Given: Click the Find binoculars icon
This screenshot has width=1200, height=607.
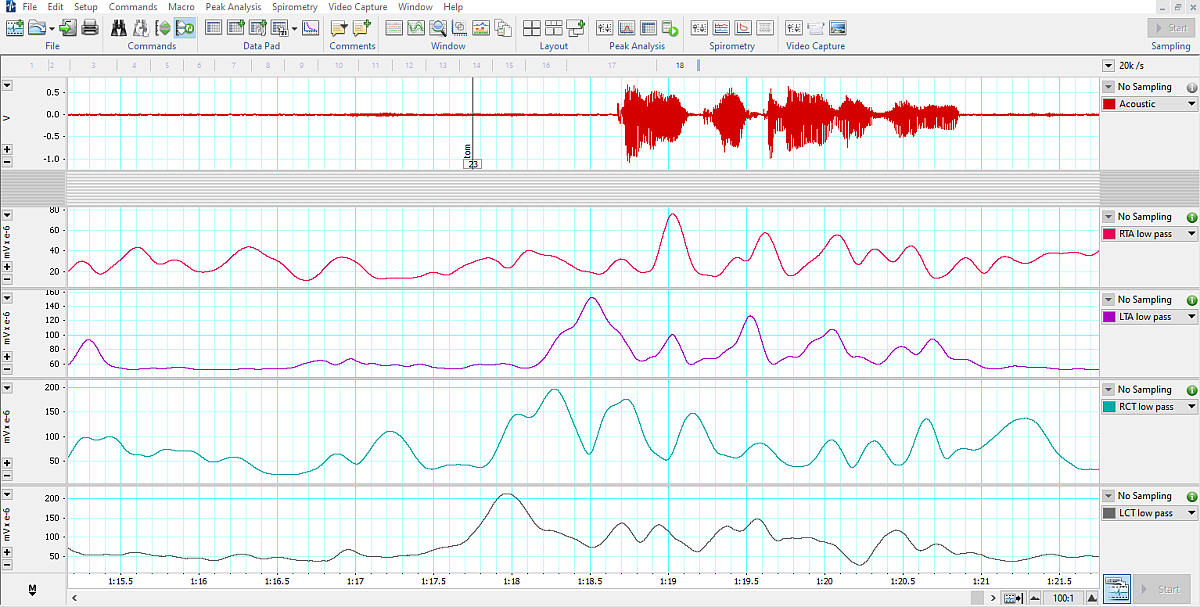Looking at the screenshot, I should (x=119, y=28).
